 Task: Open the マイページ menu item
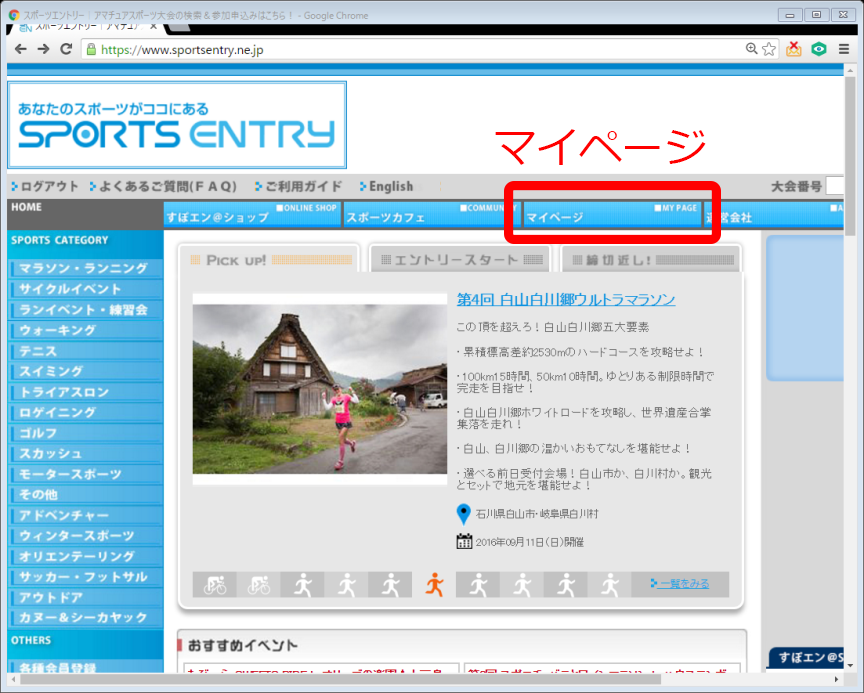coord(612,214)
